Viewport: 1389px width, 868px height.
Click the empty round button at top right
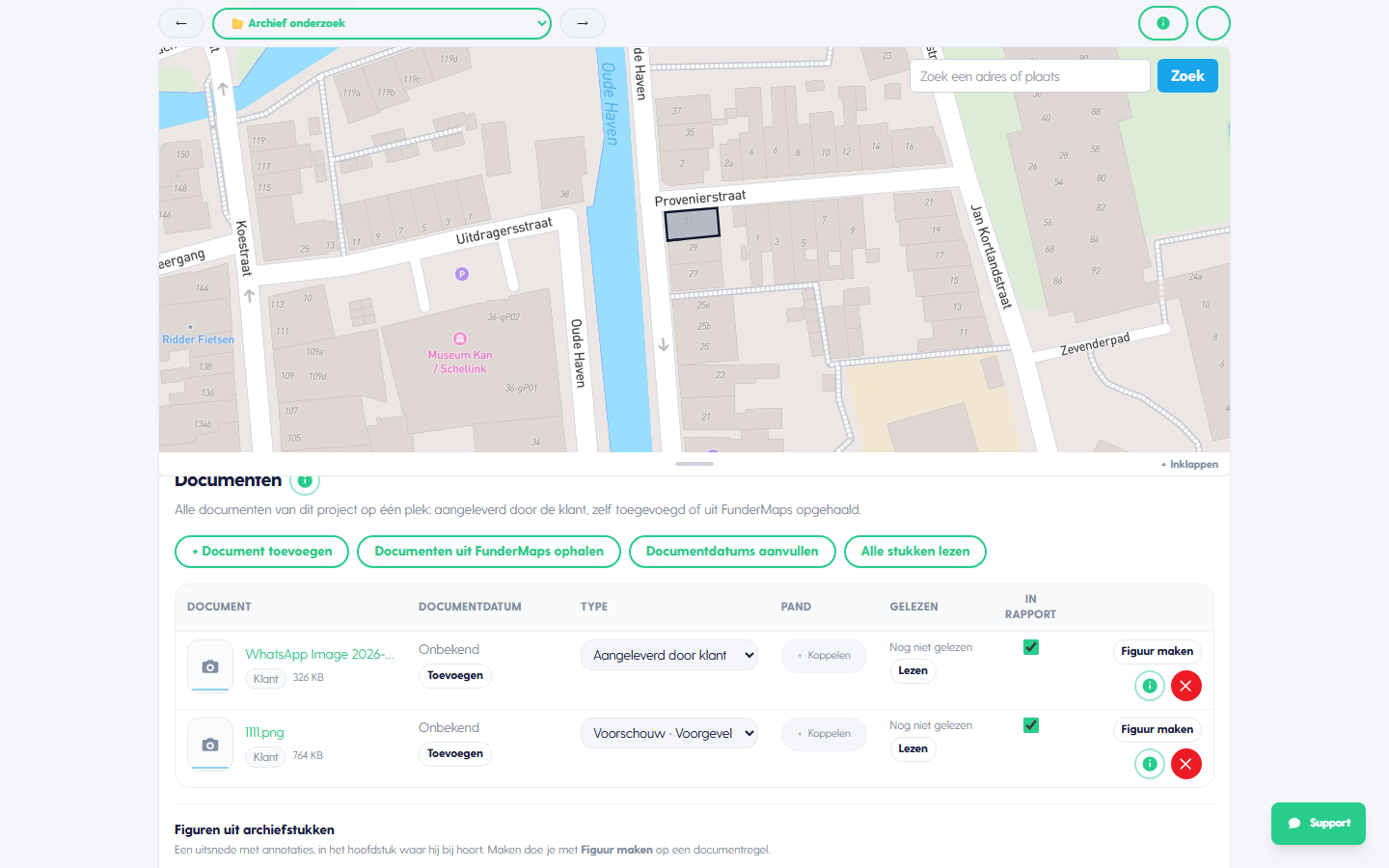point(1213,23)
